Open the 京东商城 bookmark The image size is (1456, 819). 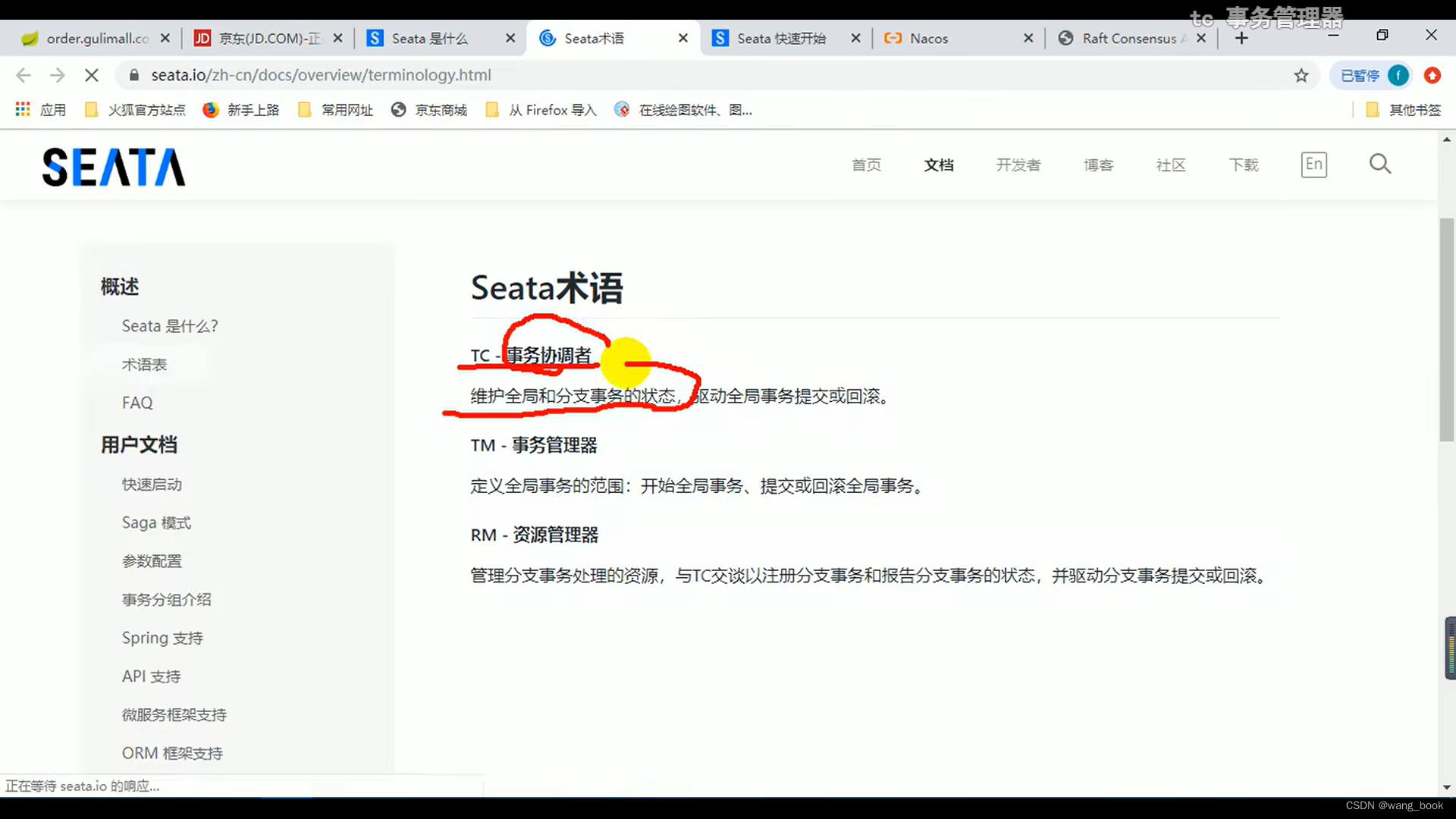pos(429,110)
